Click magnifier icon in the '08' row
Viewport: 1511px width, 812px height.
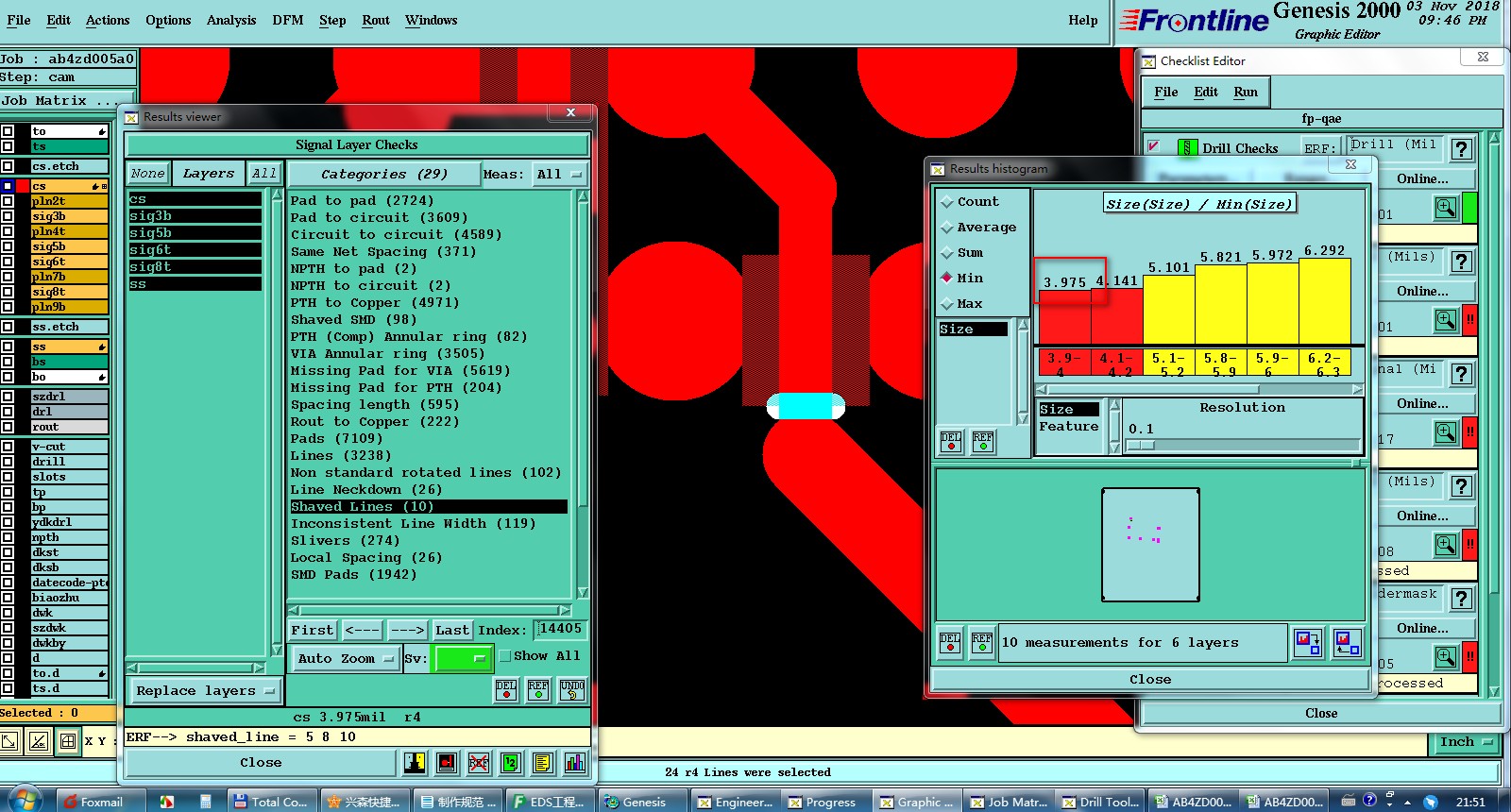[x=1446, y=545]
